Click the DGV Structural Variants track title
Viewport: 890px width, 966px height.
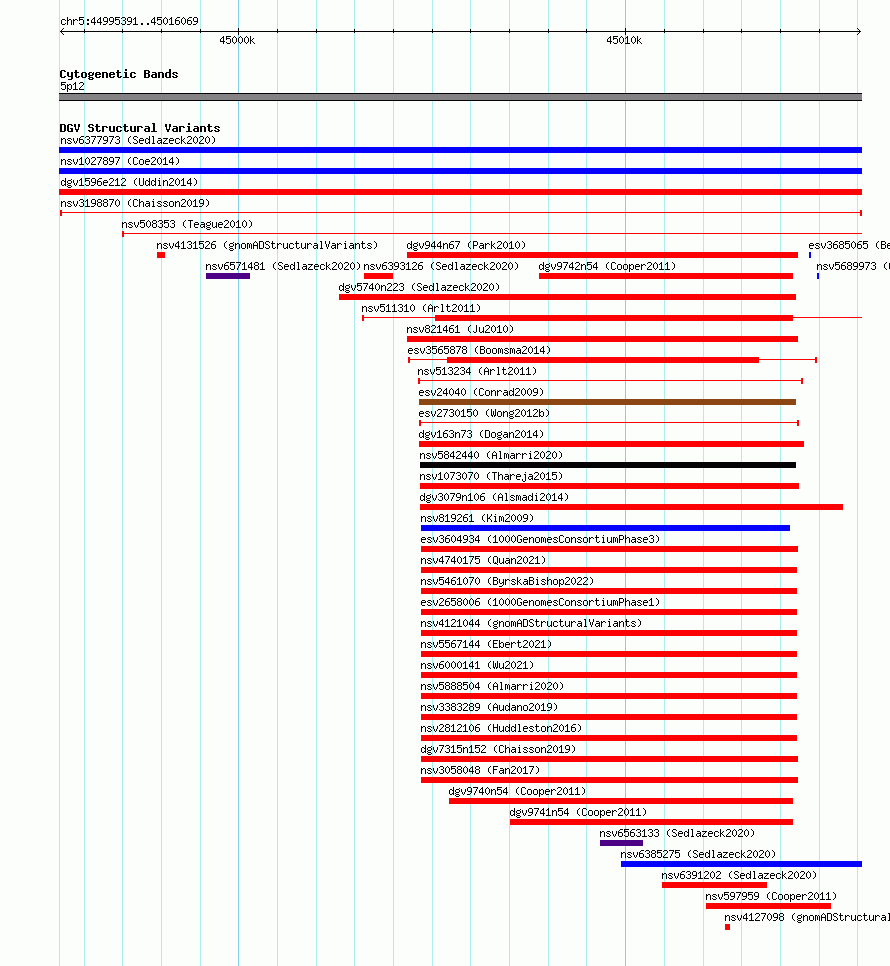pyautogui.click(x=140, y=128)
